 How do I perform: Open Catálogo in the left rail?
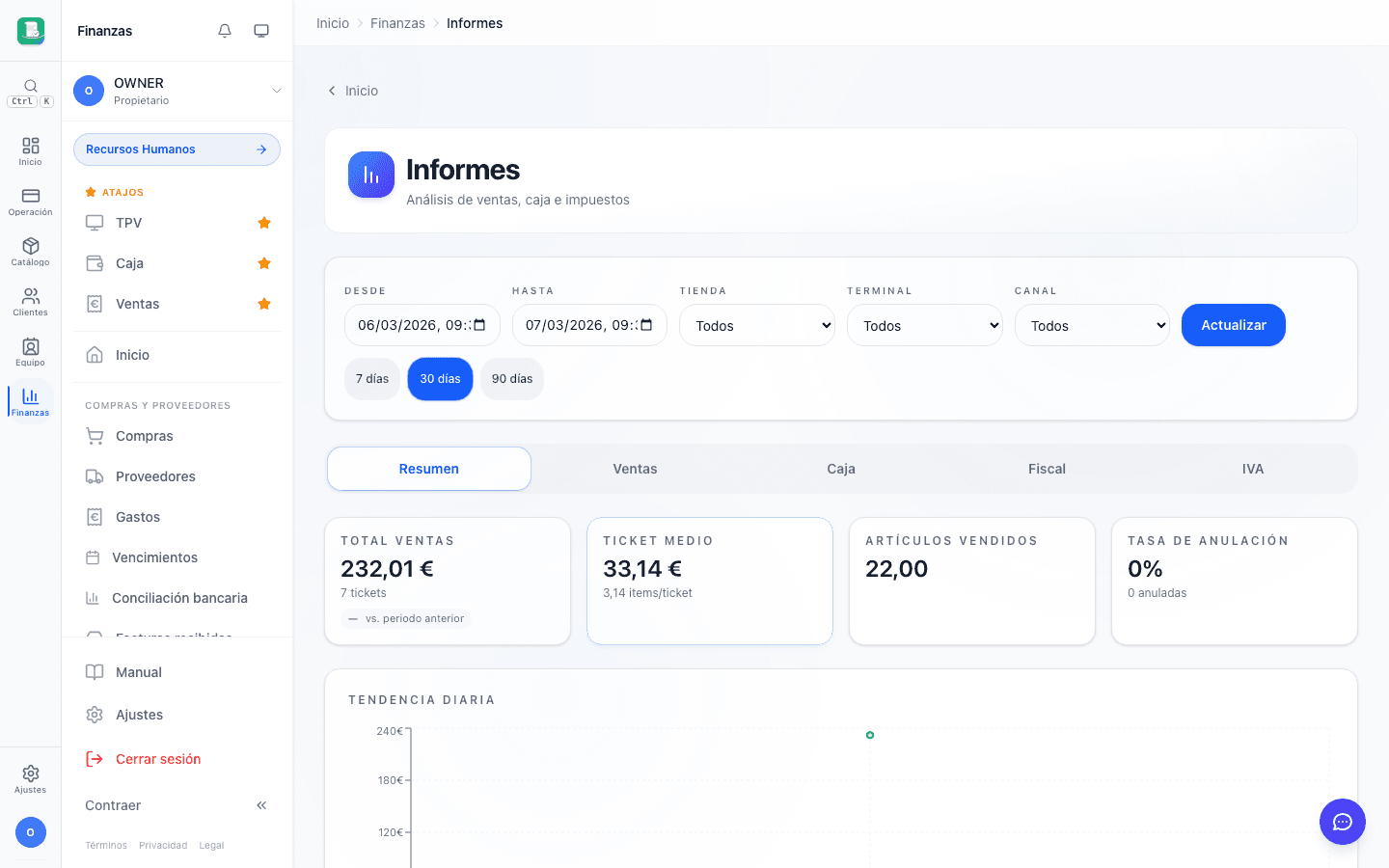coord(31,251)
